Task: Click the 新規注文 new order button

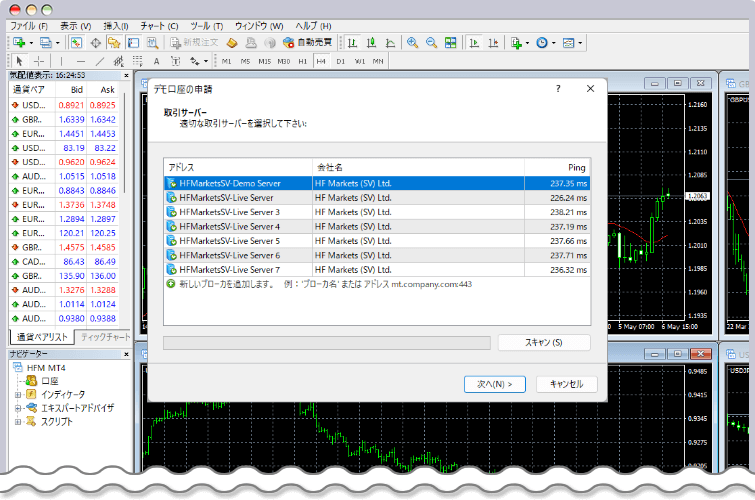Action: (195, 43)
